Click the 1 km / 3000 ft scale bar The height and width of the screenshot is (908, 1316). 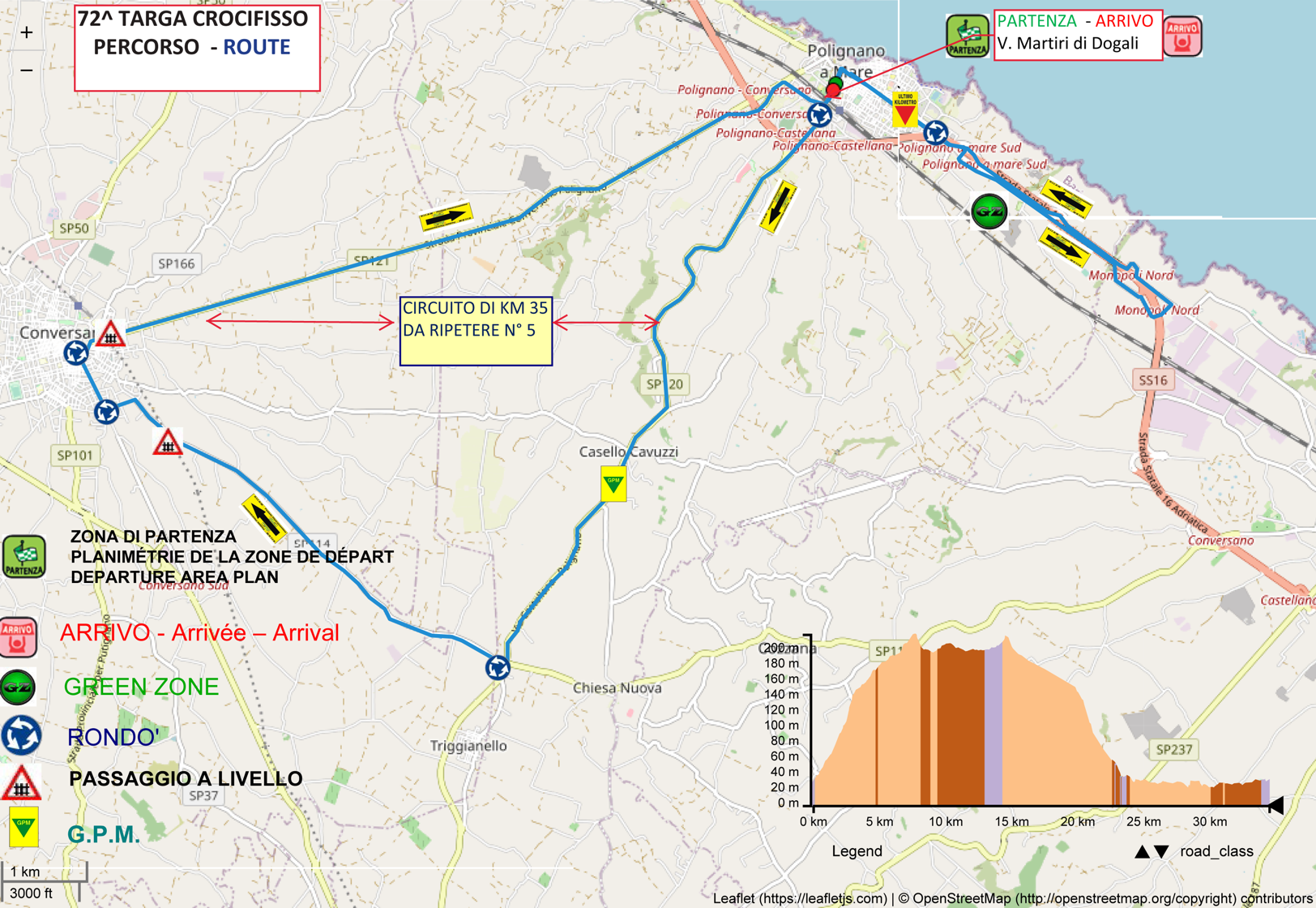click(44, 882)
